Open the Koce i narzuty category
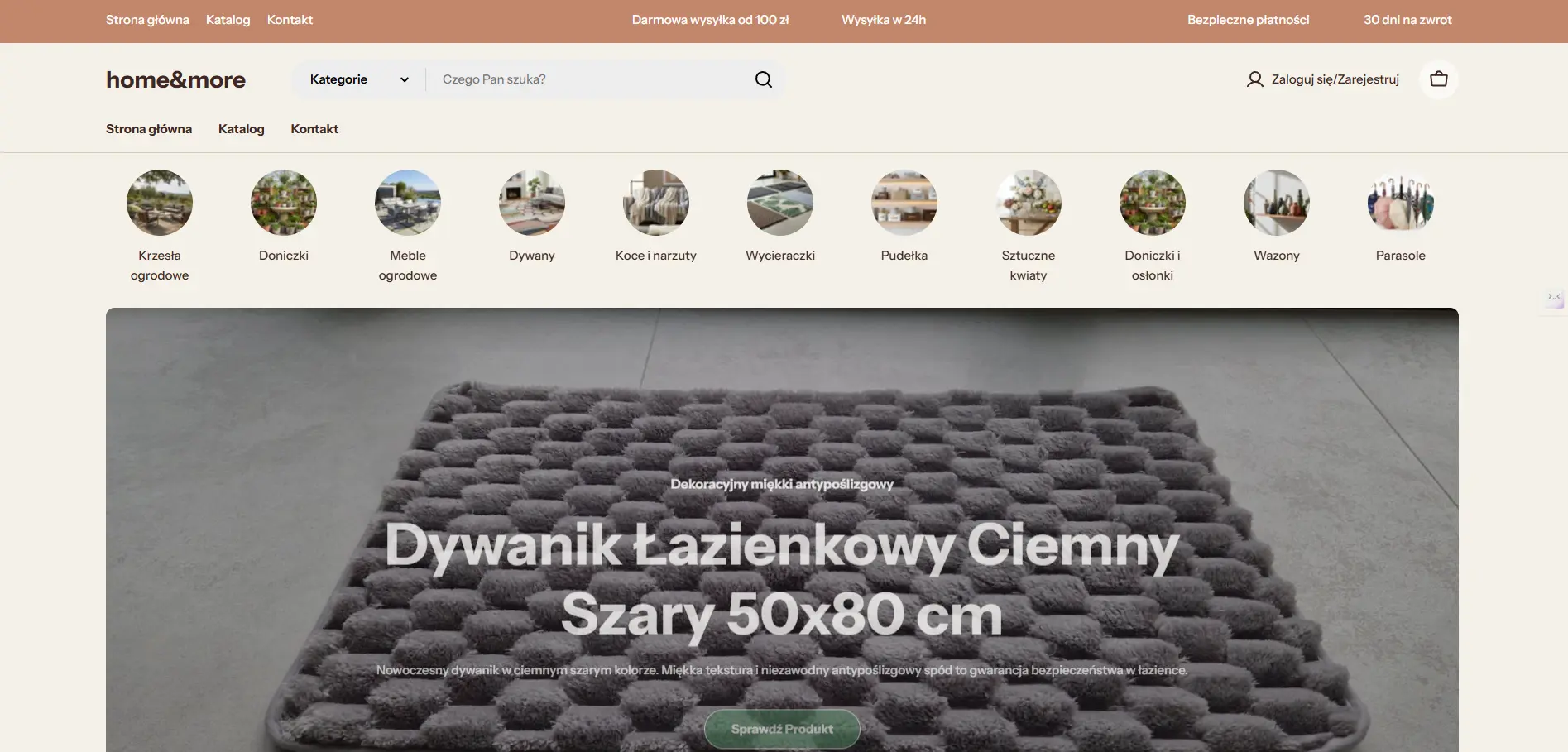 [x=655, y=202]
